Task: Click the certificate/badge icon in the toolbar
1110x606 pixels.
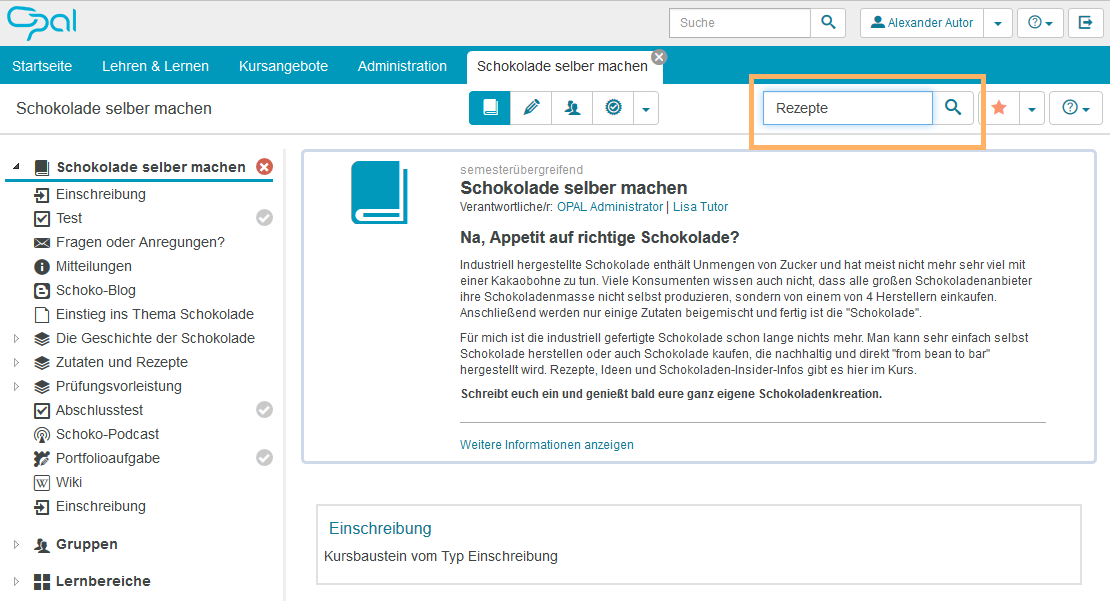Action: click(x=612, y=107)
